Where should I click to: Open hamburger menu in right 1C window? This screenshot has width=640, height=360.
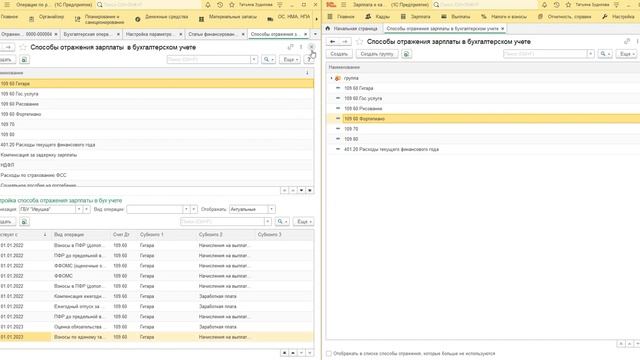coord(344,4)
